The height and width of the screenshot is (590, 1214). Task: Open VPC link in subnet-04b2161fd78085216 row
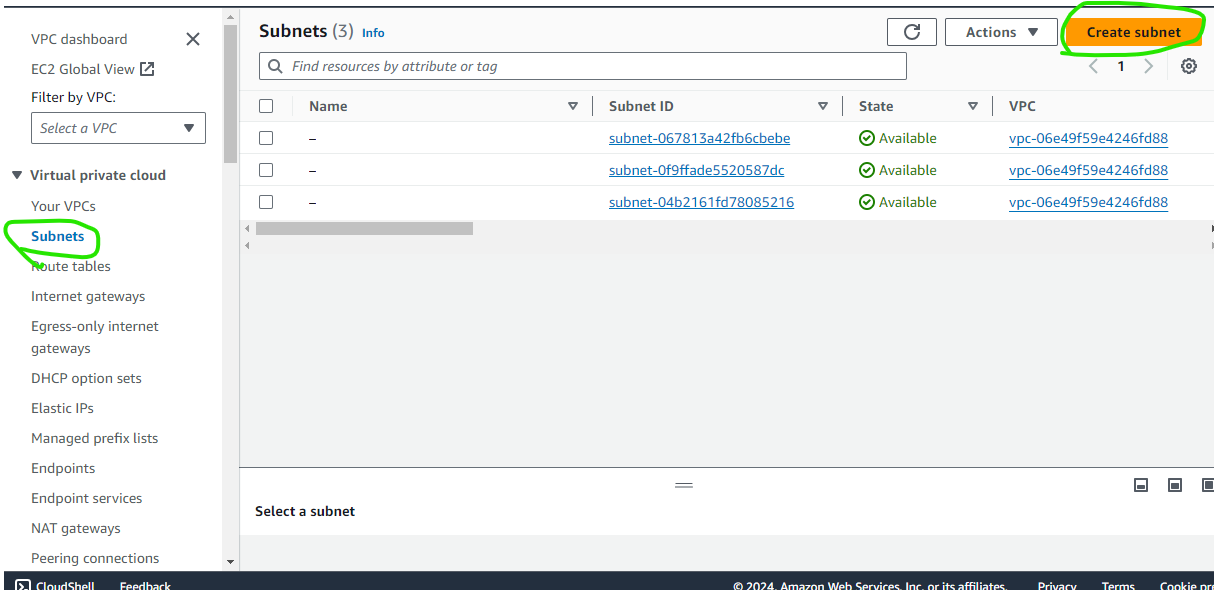coord(1088,202)
